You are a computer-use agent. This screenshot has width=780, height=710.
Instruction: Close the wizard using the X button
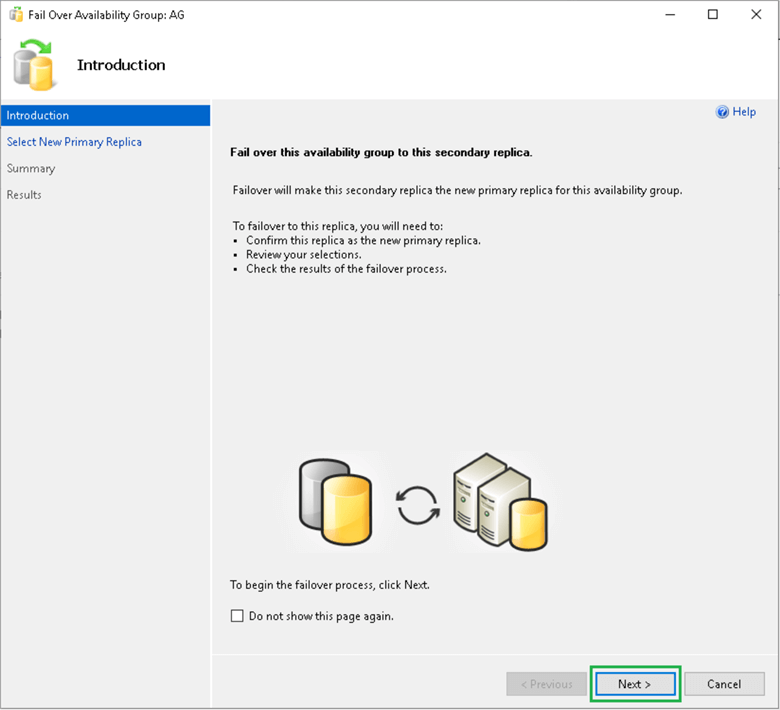[757, 15]
